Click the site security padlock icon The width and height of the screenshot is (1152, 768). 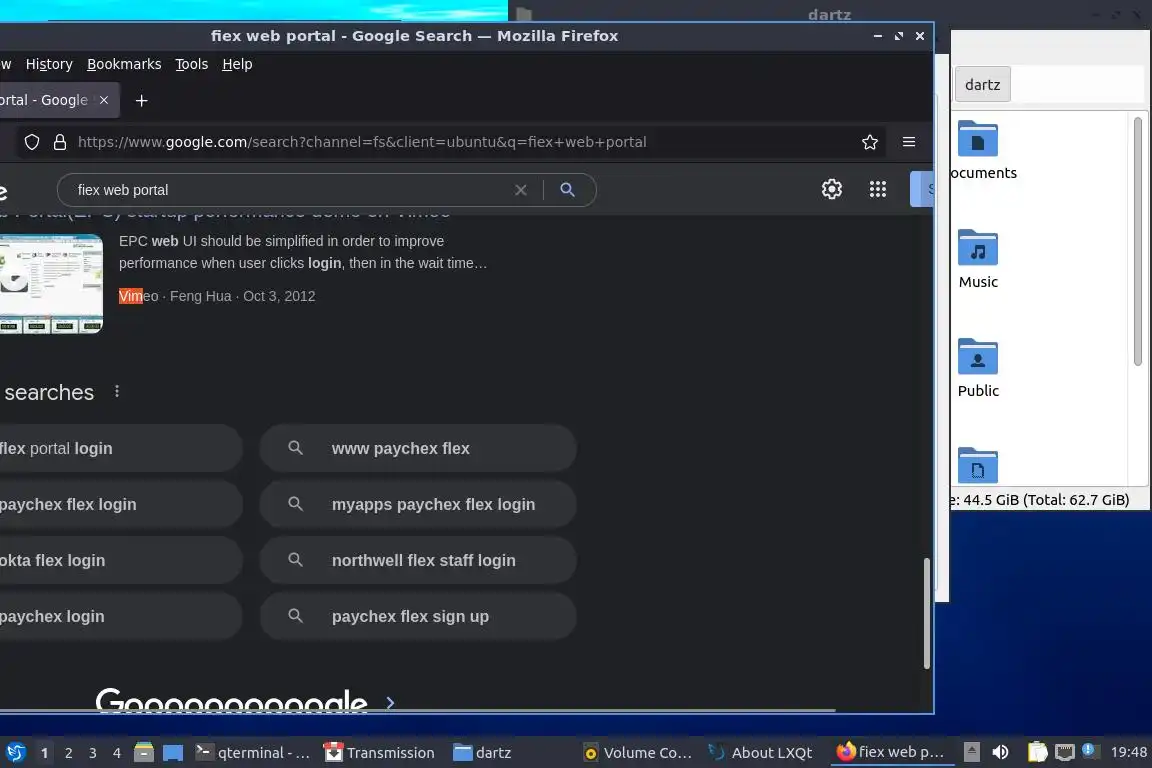pos(60,142)
